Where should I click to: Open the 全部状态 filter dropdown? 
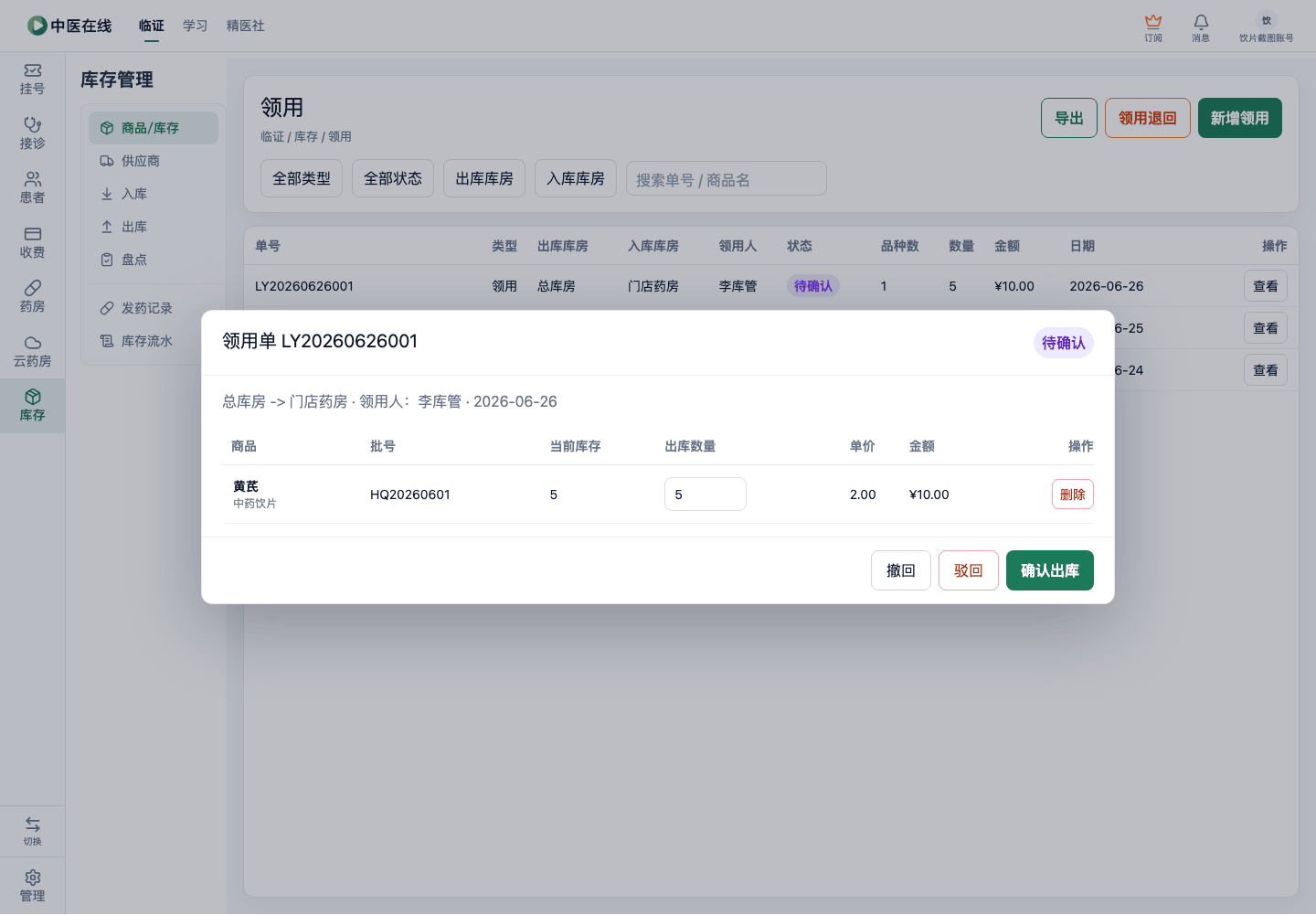393,178
